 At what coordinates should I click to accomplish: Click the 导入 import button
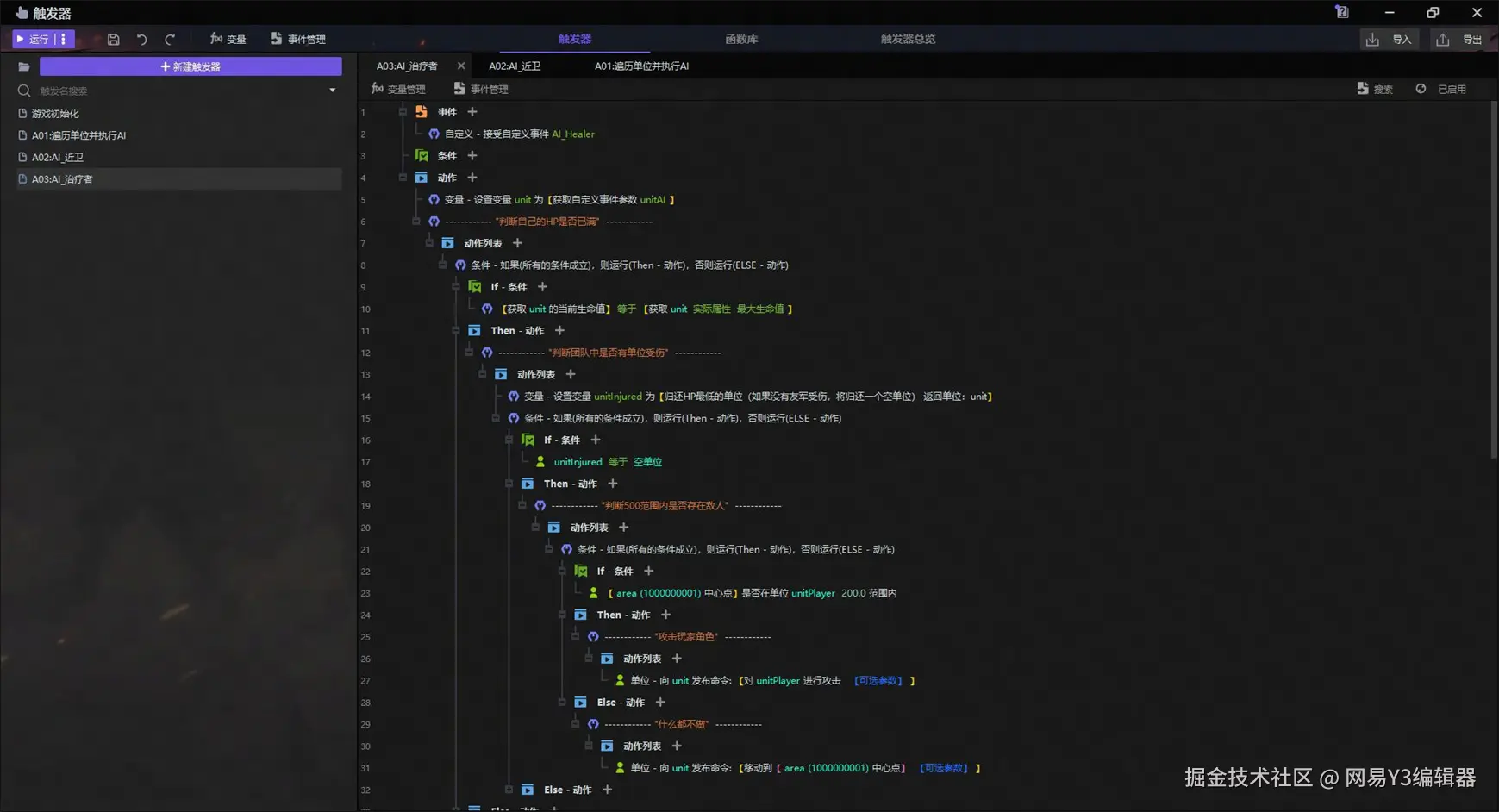pos(1390,40)
